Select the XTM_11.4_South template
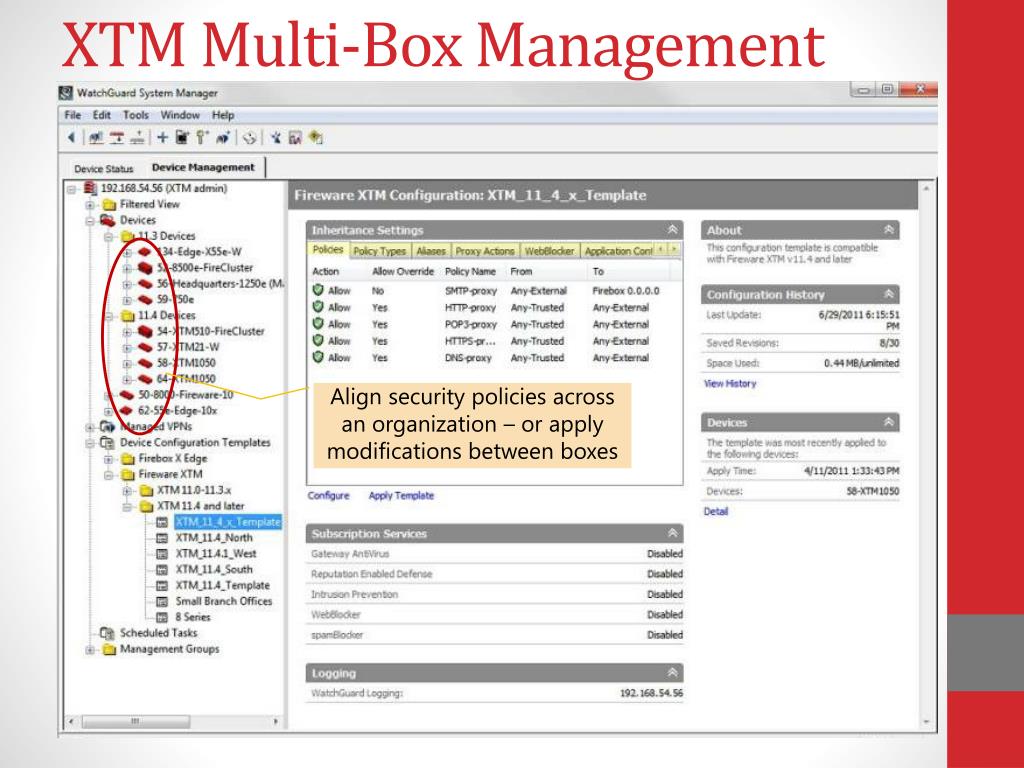This screenshot has height=768, width=1024. pyautogui.click(x=214, y=569)
